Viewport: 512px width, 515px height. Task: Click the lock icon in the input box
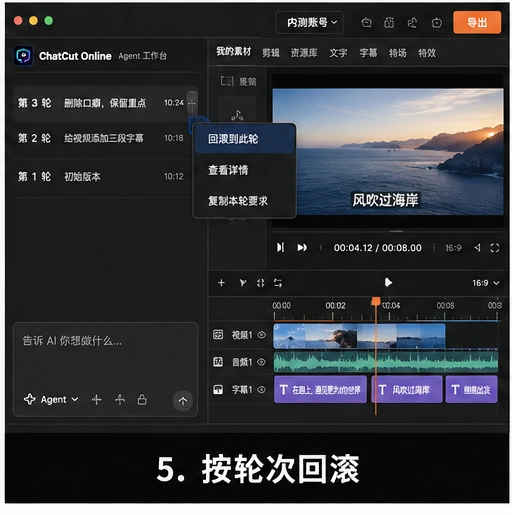(142, 399)
